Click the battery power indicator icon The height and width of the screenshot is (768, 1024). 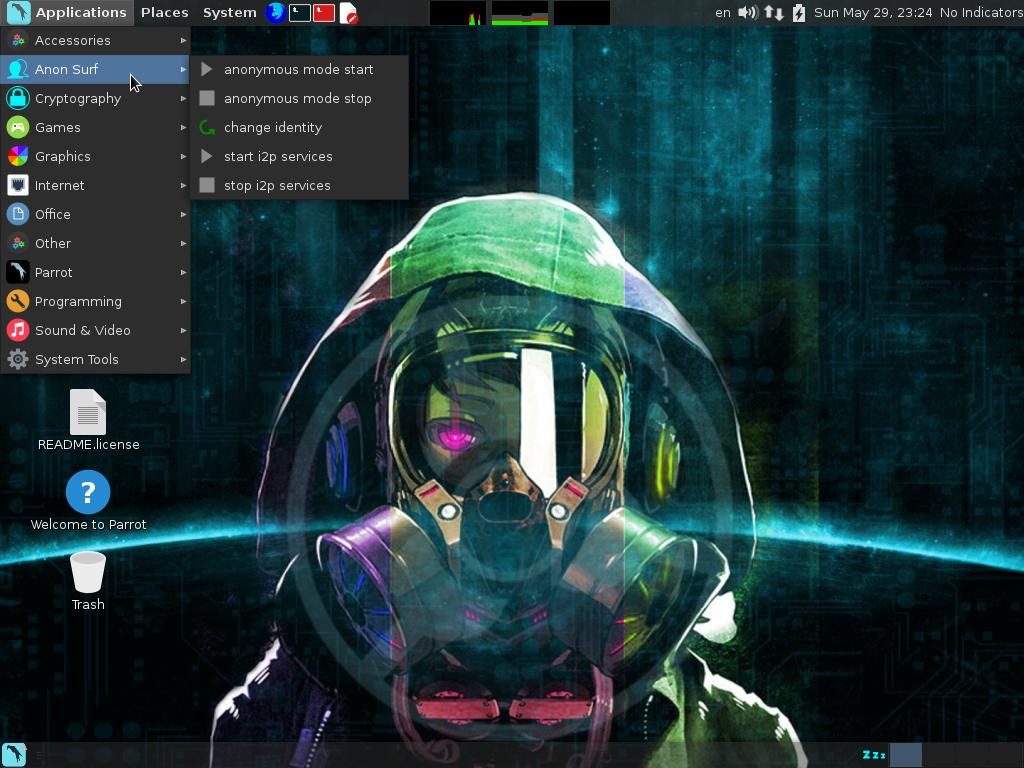(799, 12)
